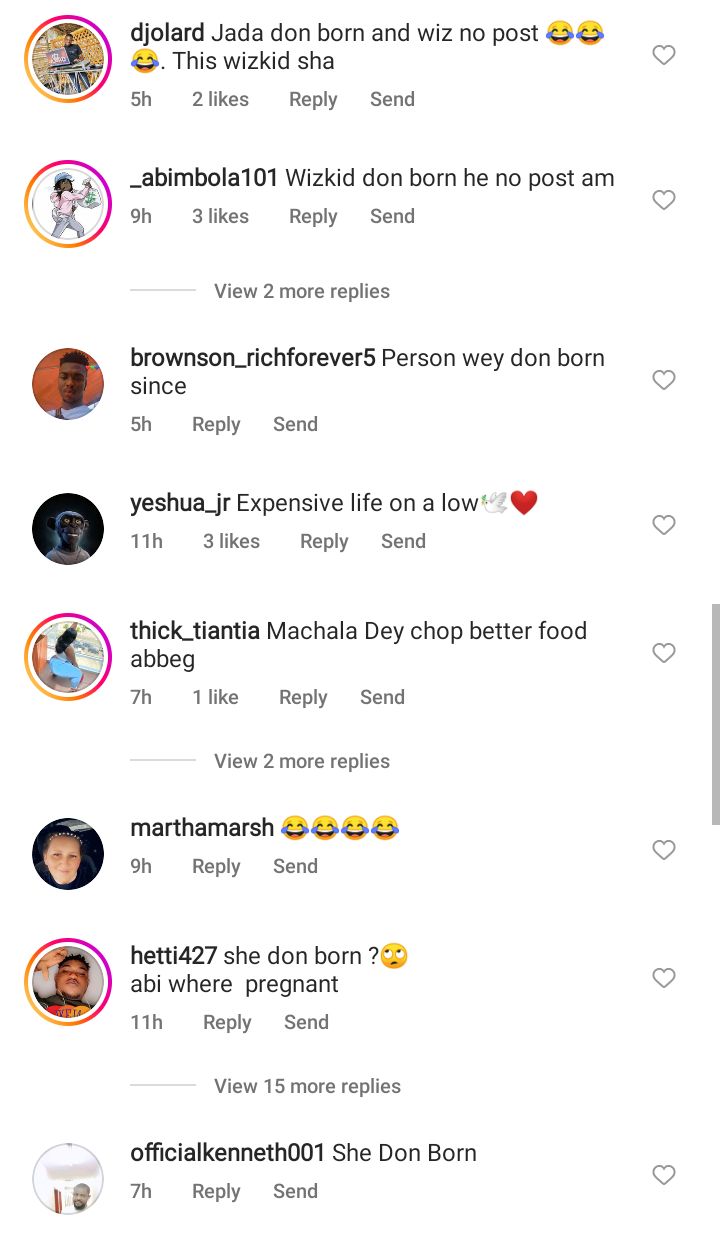This screenshot has width=720, height=1238.
Task: Toggle the like heart on brownson_richforever5's comment
Action: pos(663,380)
